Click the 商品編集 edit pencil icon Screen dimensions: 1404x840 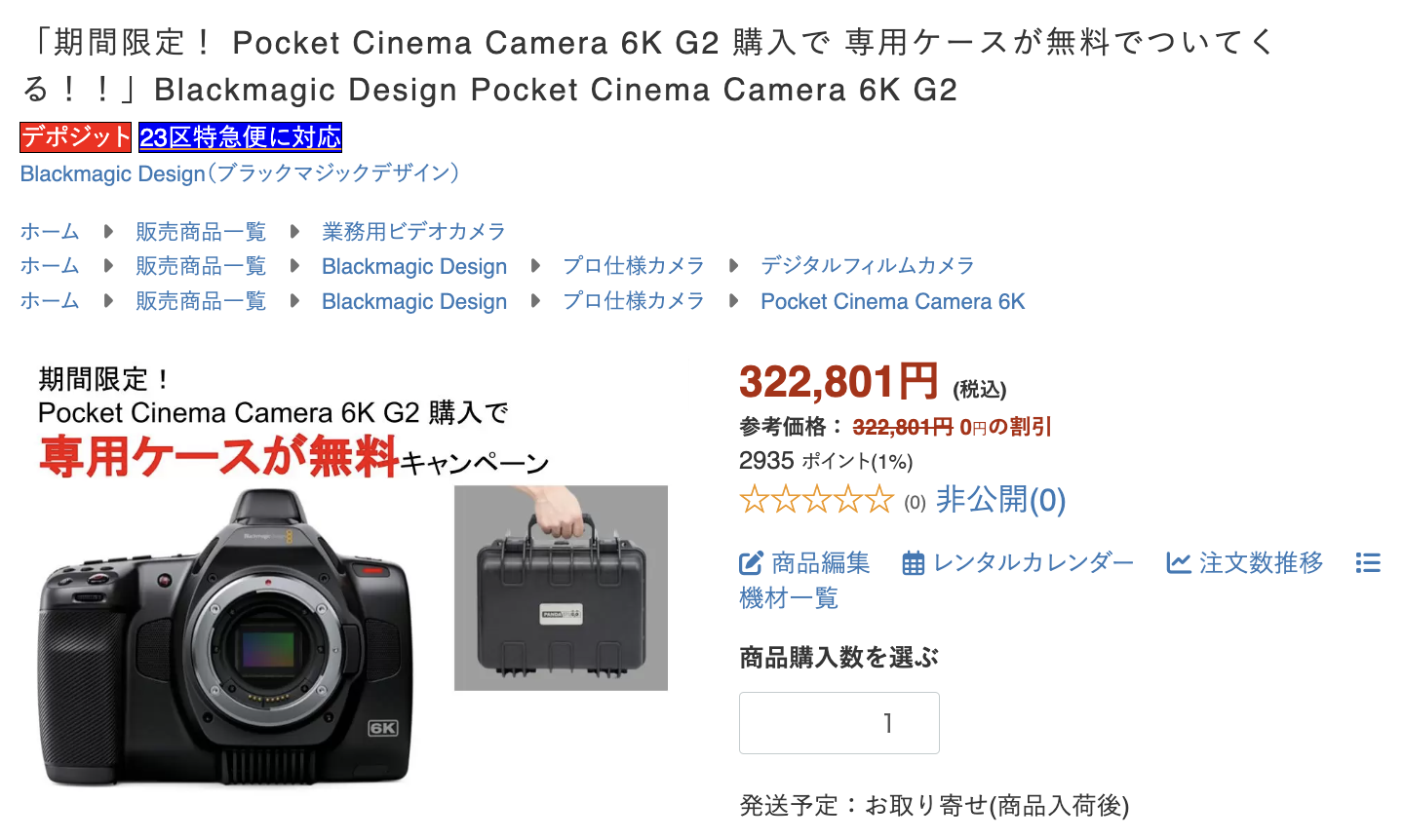pos(751,563)
